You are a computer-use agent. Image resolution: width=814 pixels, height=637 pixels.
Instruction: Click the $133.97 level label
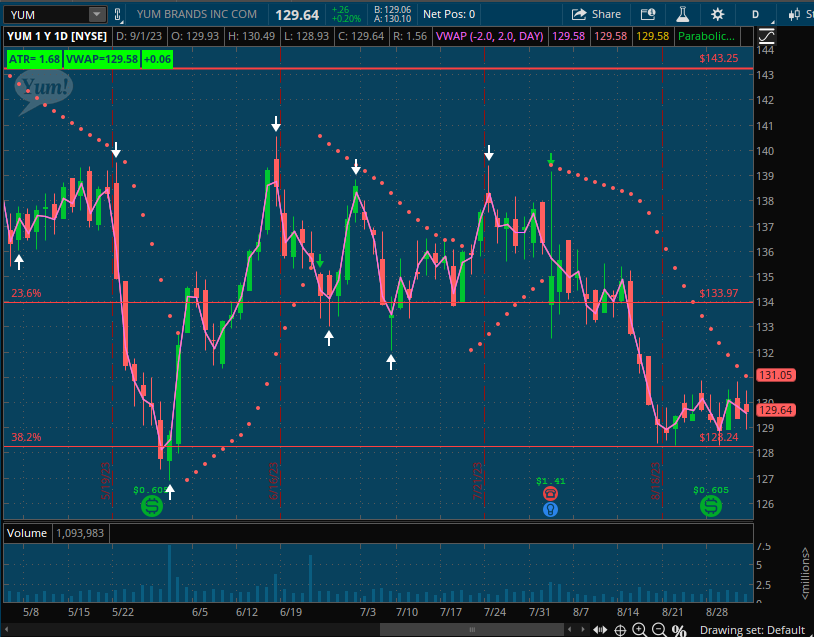pyautogui.click(x=718, y=293)
